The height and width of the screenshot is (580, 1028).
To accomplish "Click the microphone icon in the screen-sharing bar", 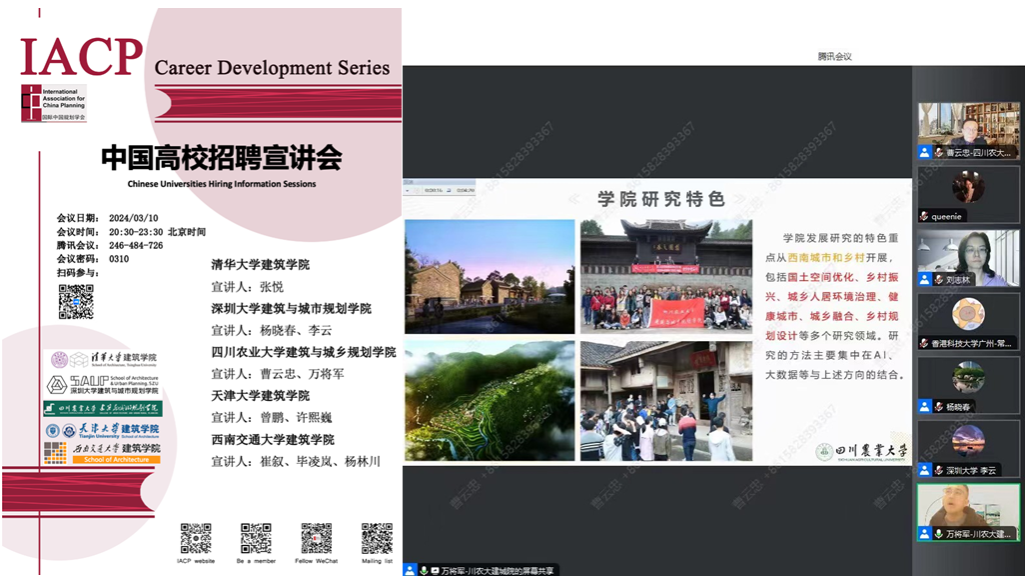I will (x=424, y=570).
